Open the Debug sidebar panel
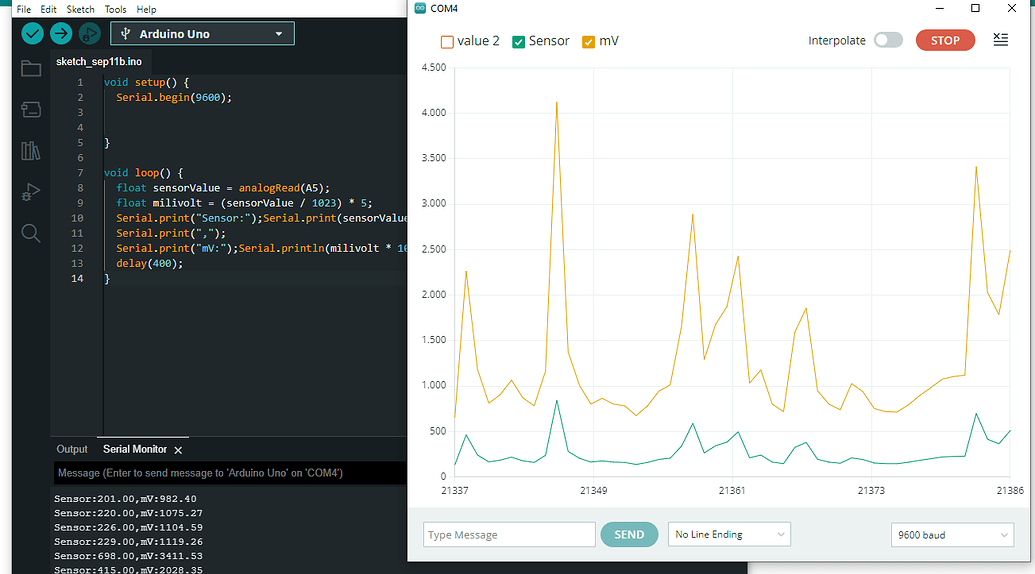This screenshot has width=1035, height=574. click(31, 192)
